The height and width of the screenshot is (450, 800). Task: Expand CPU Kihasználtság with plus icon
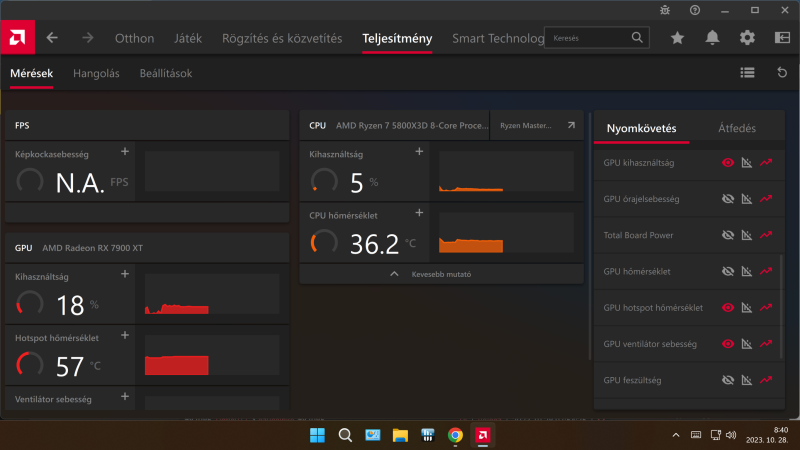point(419,152)
